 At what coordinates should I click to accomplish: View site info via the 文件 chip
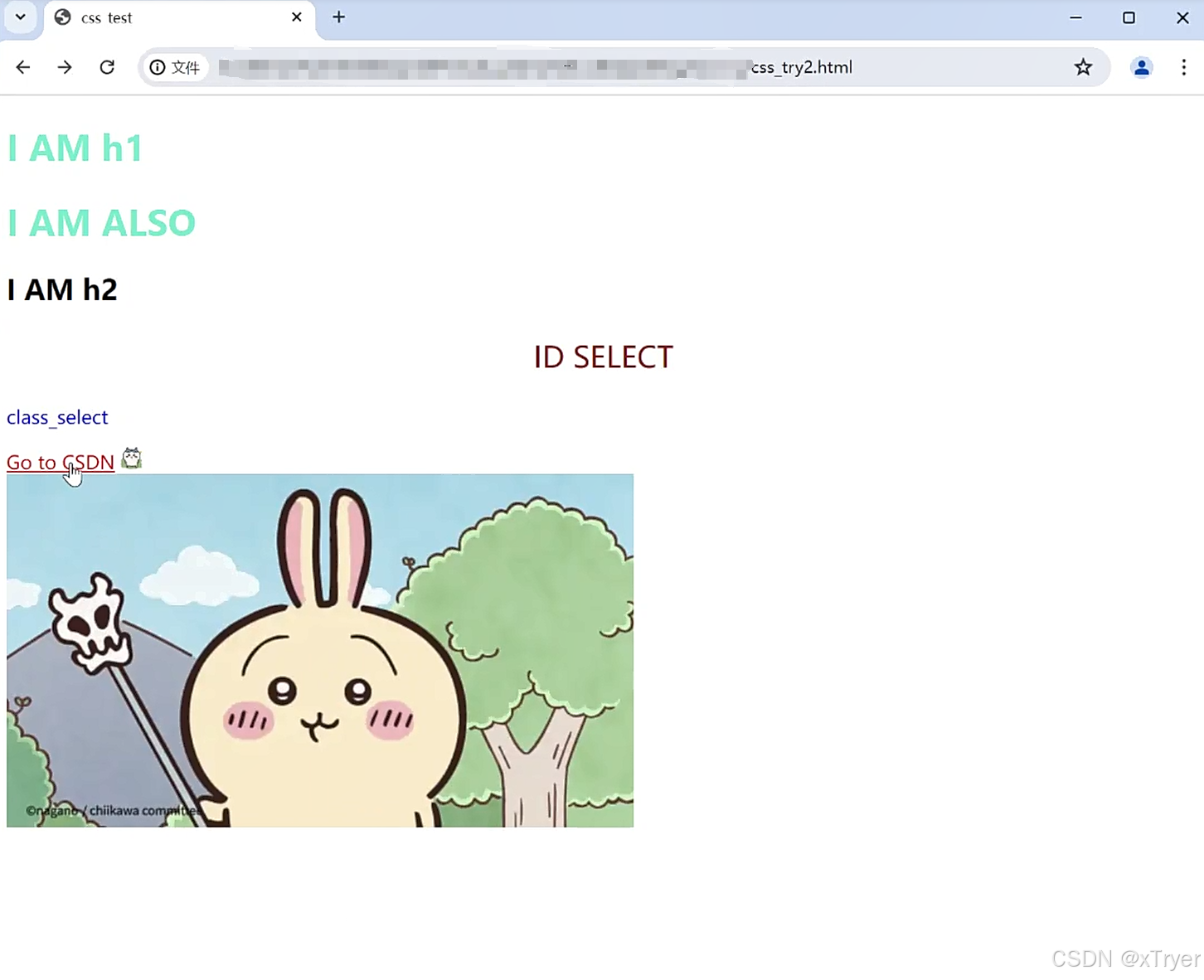point(175,67)
